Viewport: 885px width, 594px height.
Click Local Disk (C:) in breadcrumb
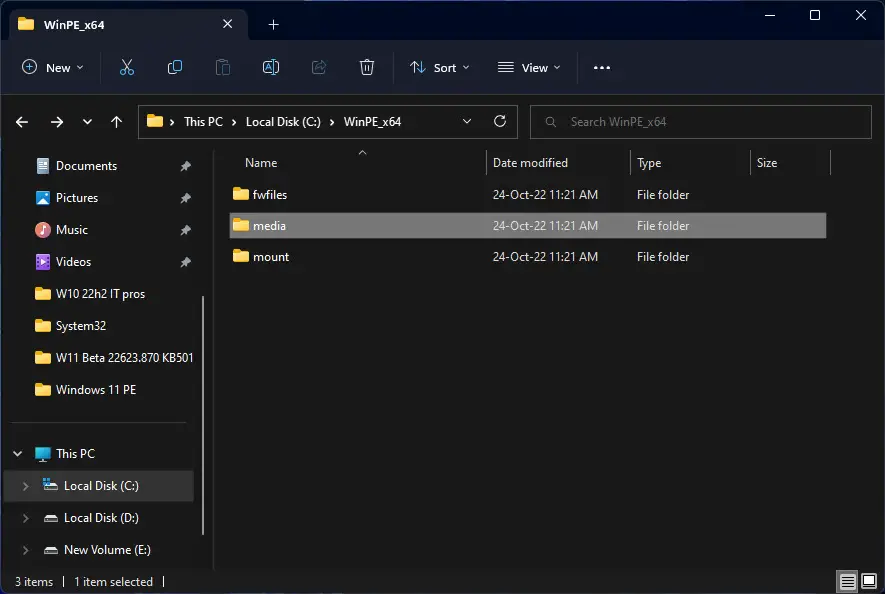[283, 122]
